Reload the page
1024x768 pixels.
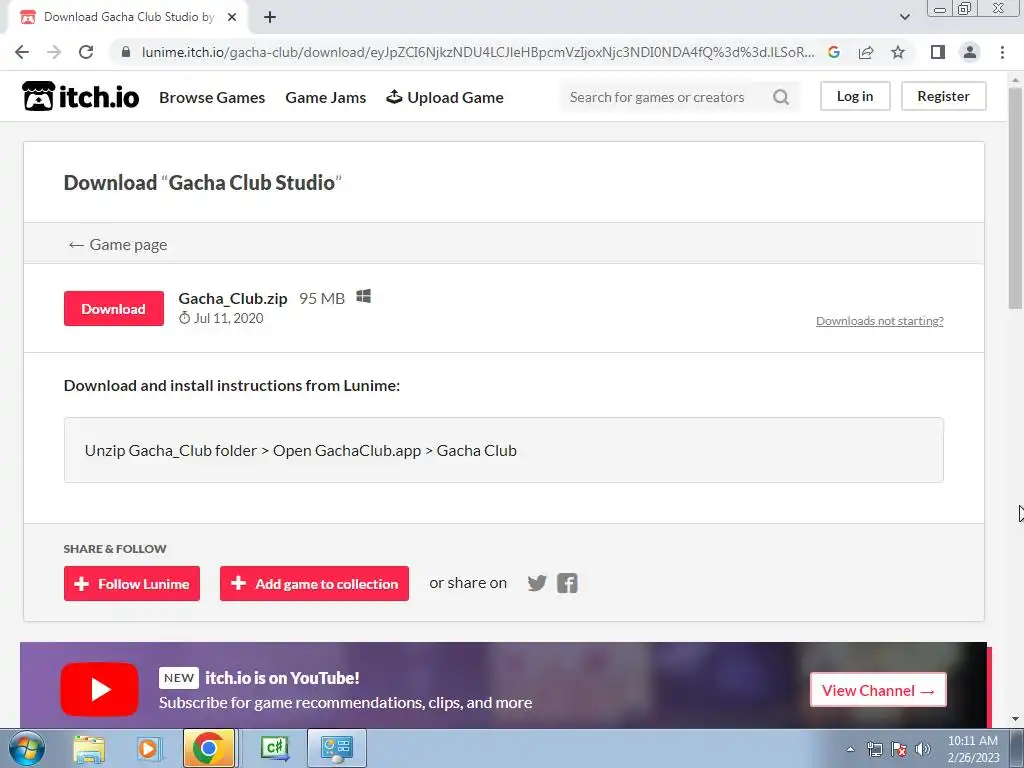click(86, 52)
